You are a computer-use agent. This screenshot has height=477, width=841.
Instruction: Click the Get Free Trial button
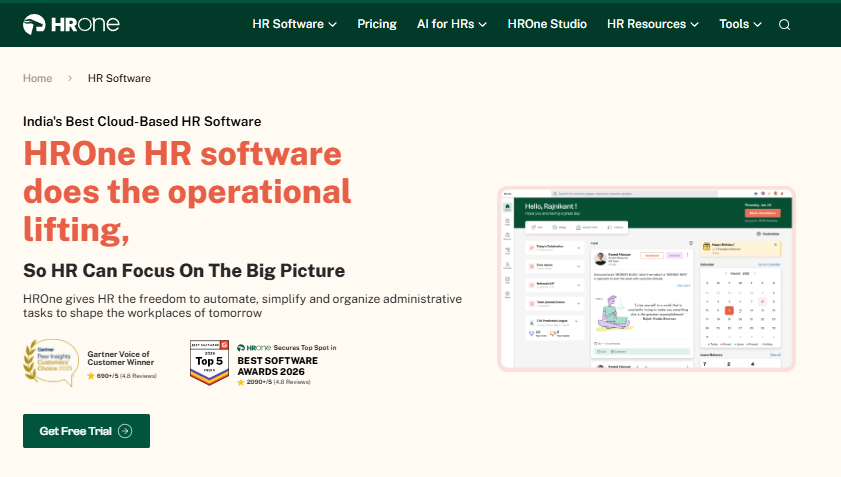pos(86,431)
